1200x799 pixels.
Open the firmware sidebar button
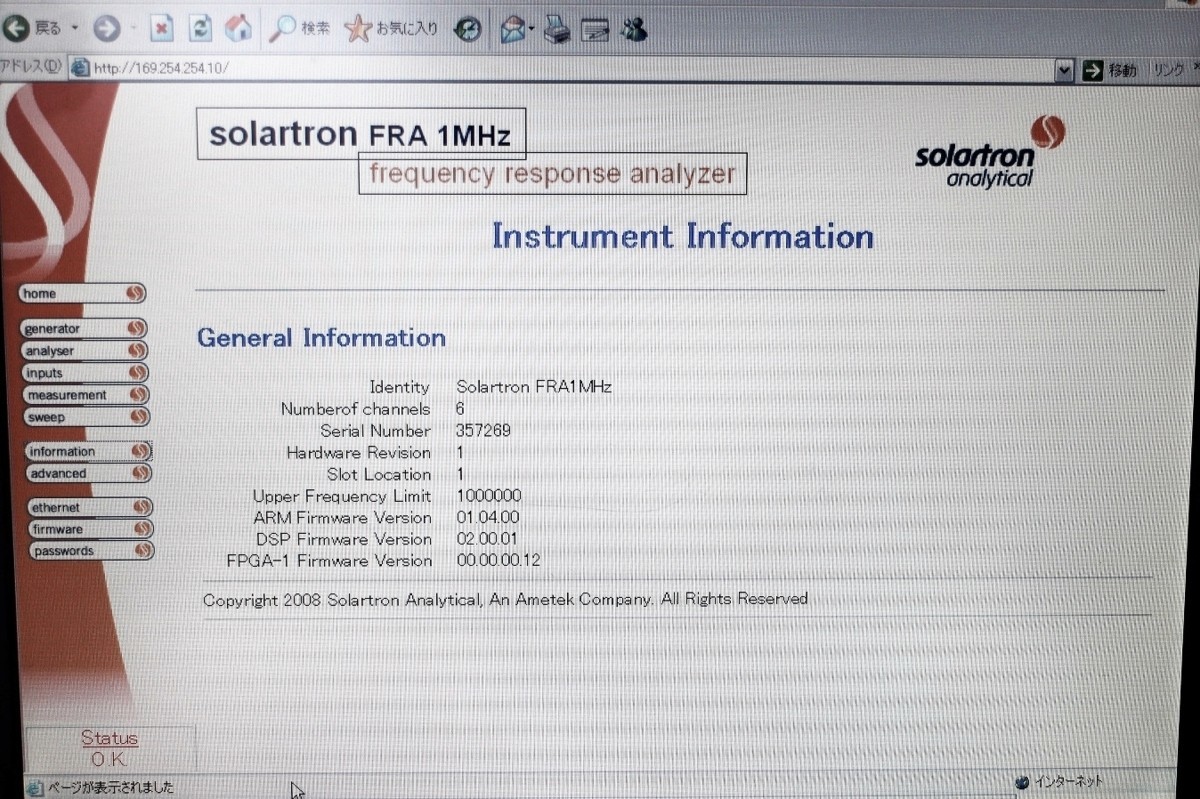pyautogui.click(x=89, y=529)
